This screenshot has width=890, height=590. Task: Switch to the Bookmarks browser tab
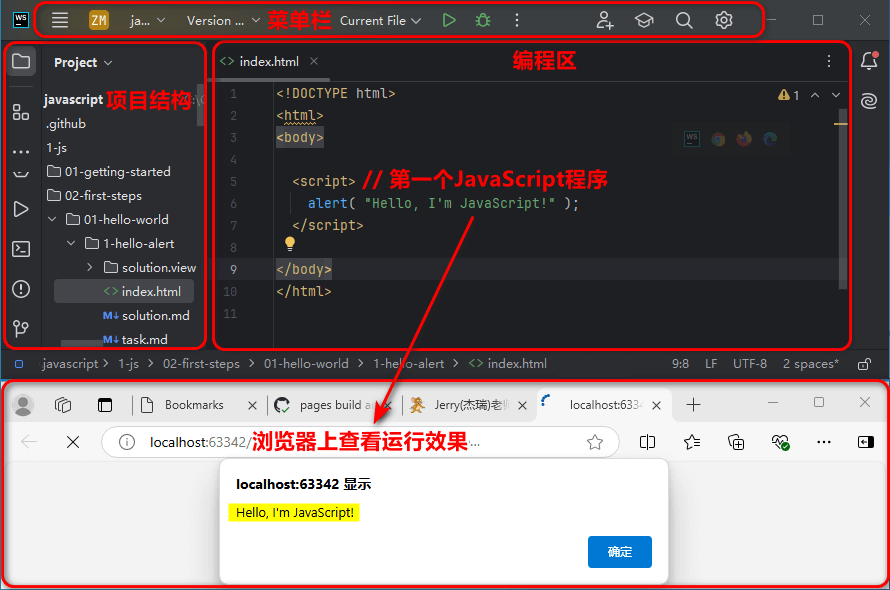pos(193,405)
